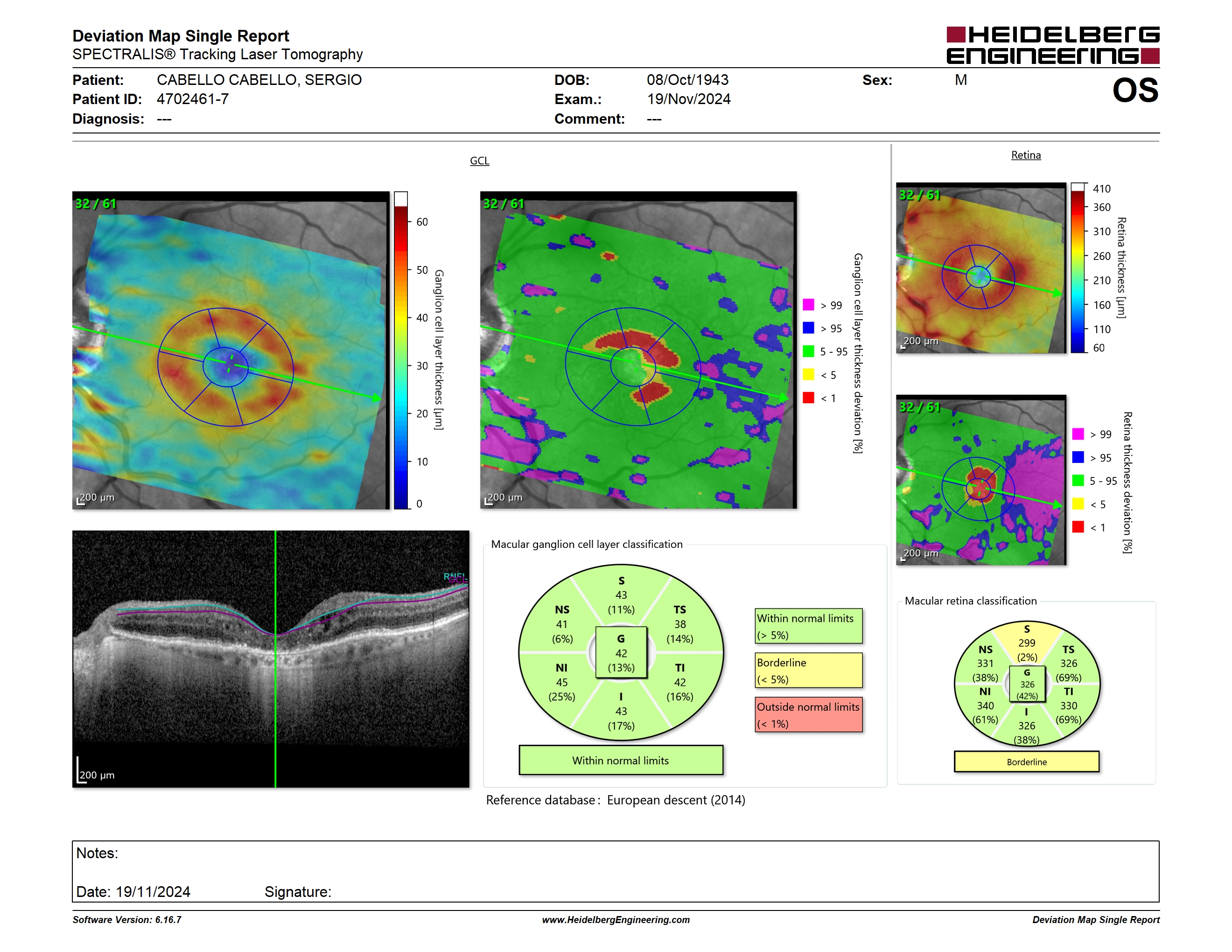
Task: Click the GCL section heading
Action: pos(479,161)
